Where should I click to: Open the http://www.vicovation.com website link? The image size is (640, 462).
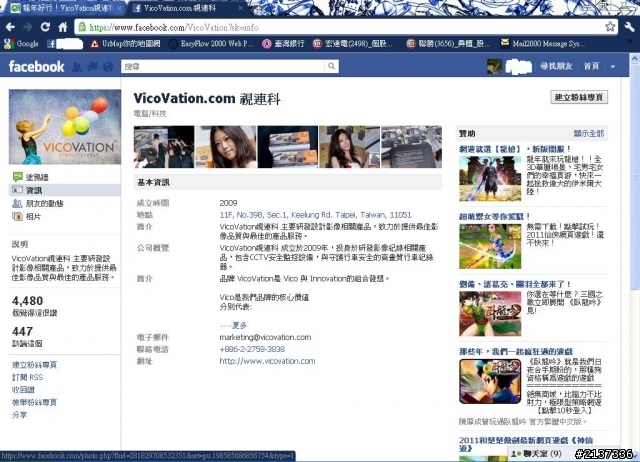click(267, 361)
